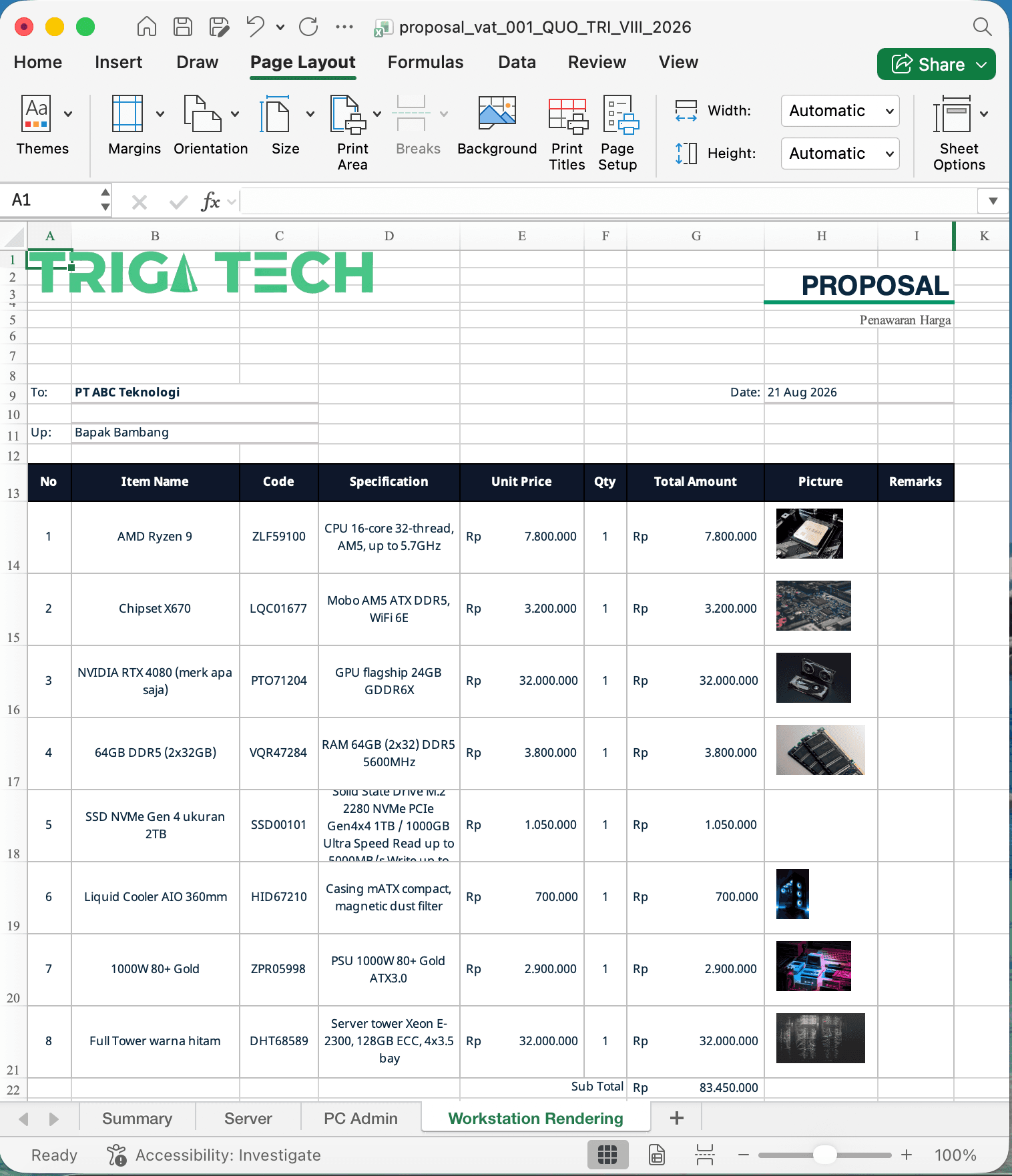Click the 100% zoom level
Image resolution: width=1012 pixels, height=1176 pixels.
click(x=955, y=1155)
